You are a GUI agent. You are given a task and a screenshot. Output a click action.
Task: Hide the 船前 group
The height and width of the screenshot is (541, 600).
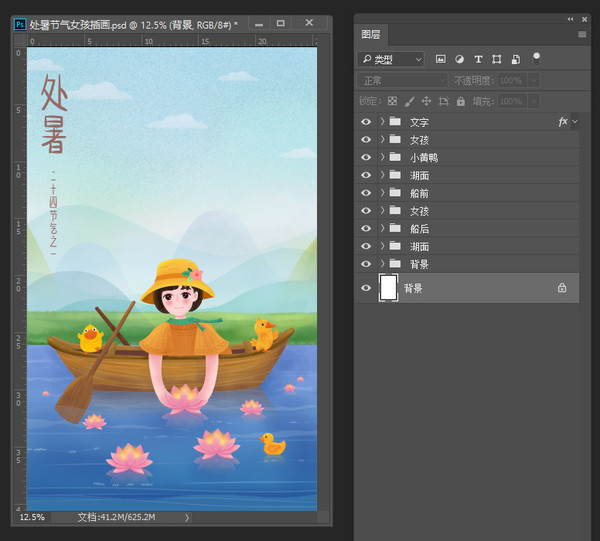tap(366, 193)
